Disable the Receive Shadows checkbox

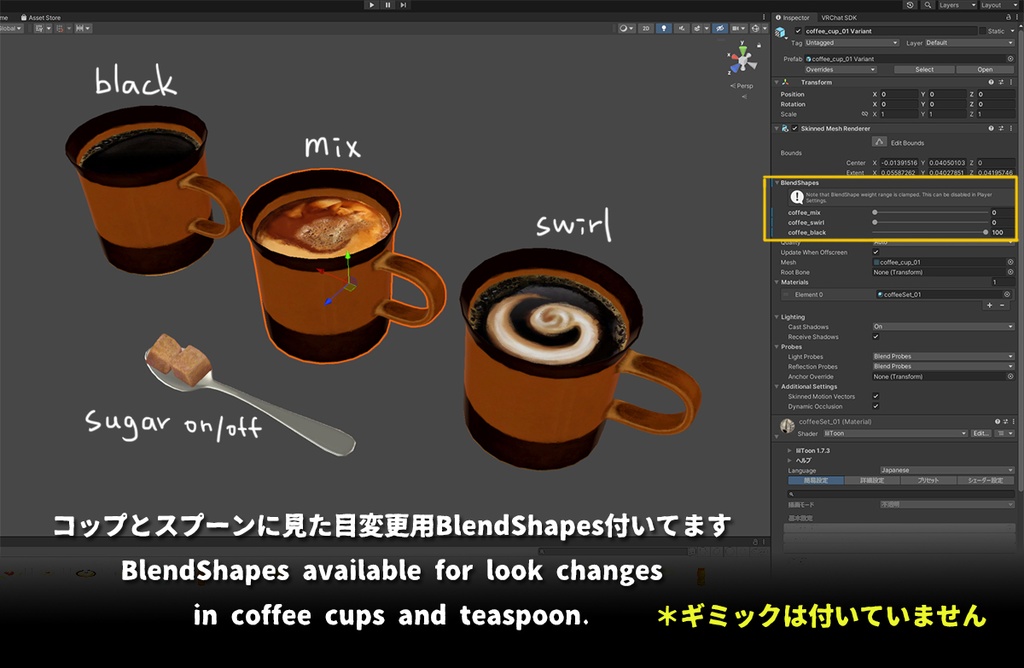(875, 337)
